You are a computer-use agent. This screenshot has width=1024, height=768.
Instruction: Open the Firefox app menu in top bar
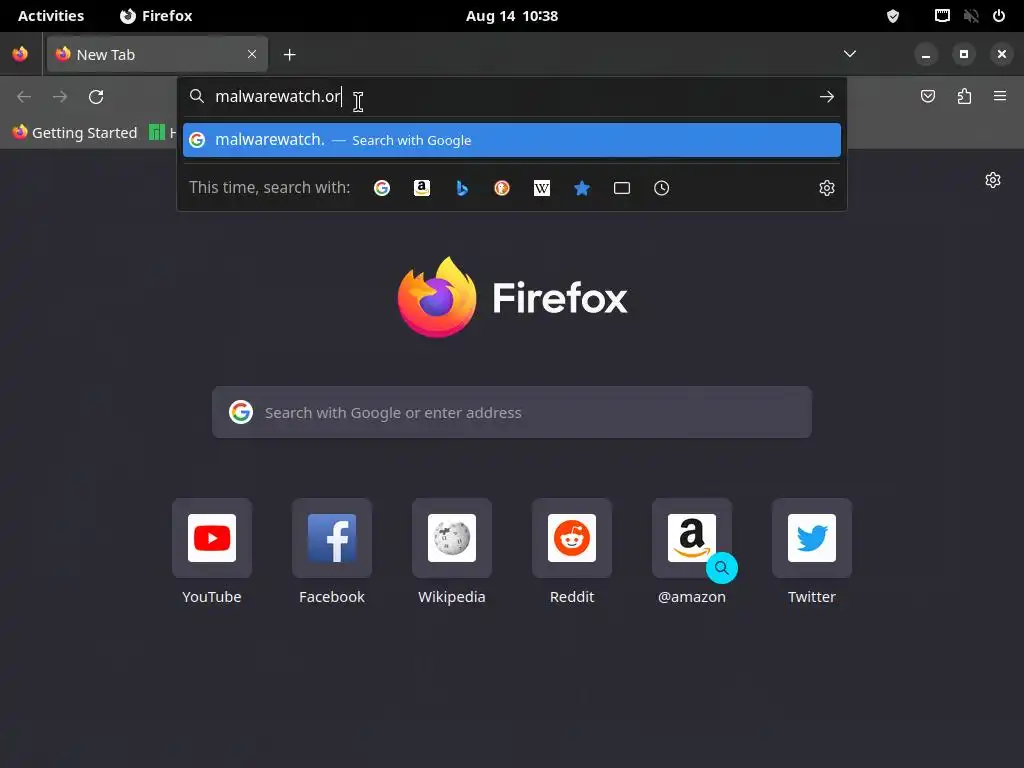coord(156,16)
